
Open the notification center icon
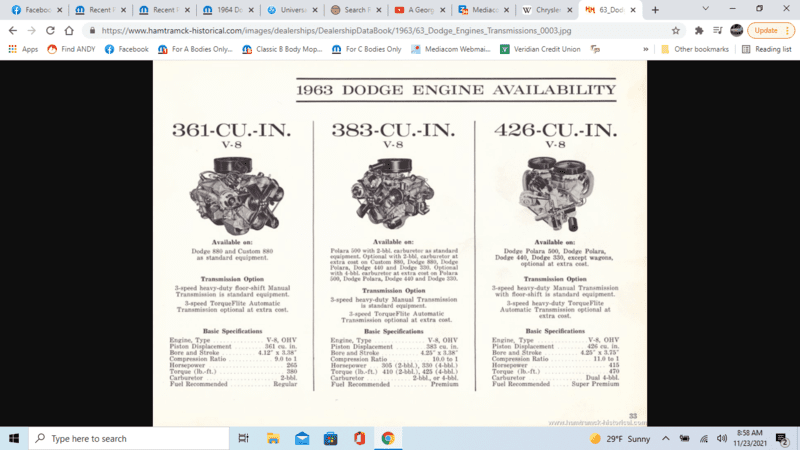click(782, 439)
